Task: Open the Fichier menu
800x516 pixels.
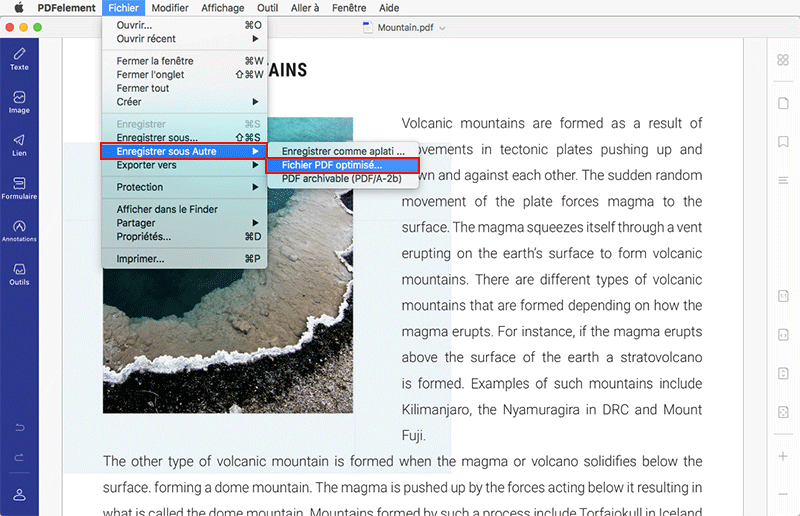Action: click(x=123, y=8)
